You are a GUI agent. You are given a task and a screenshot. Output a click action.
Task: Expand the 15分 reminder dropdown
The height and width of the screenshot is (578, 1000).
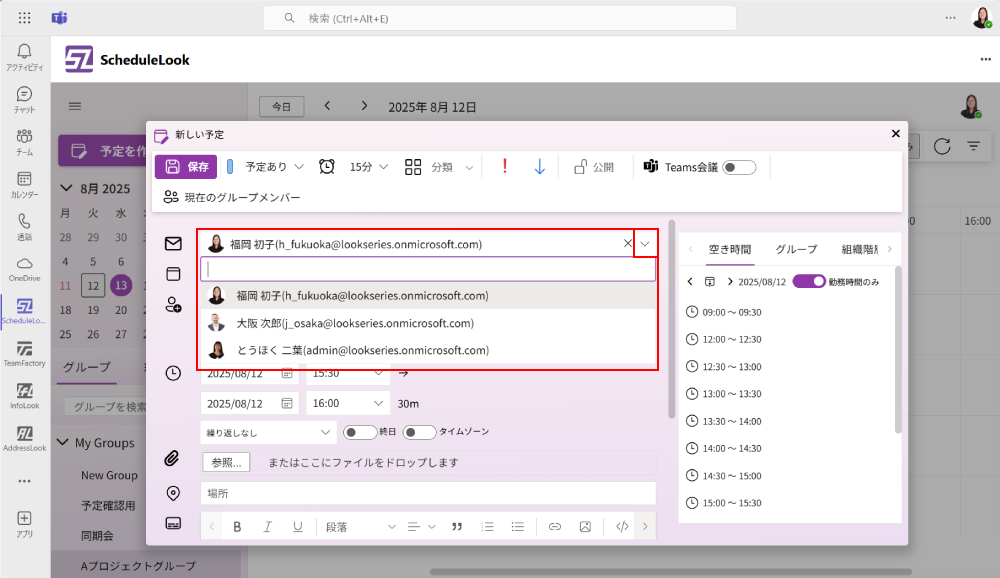click(x=368, y=167)
